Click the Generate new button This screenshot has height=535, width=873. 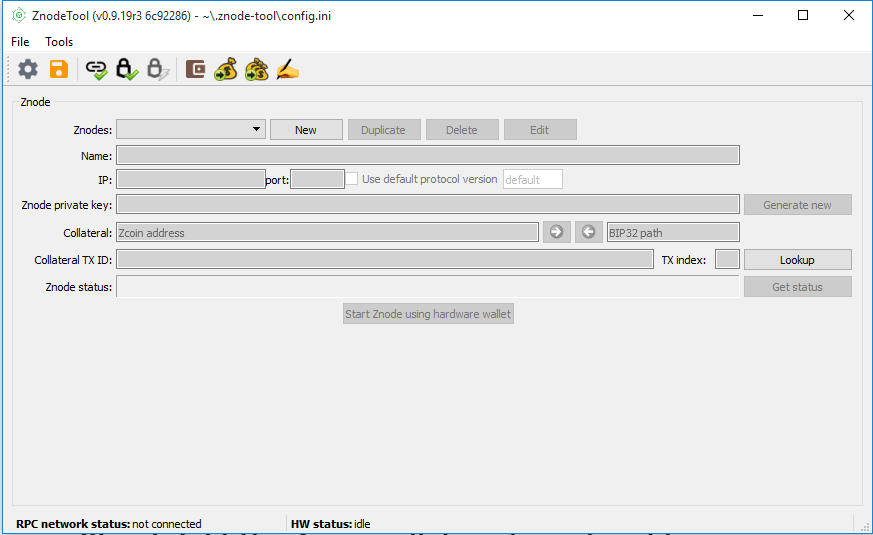click(x=798, y=205)
